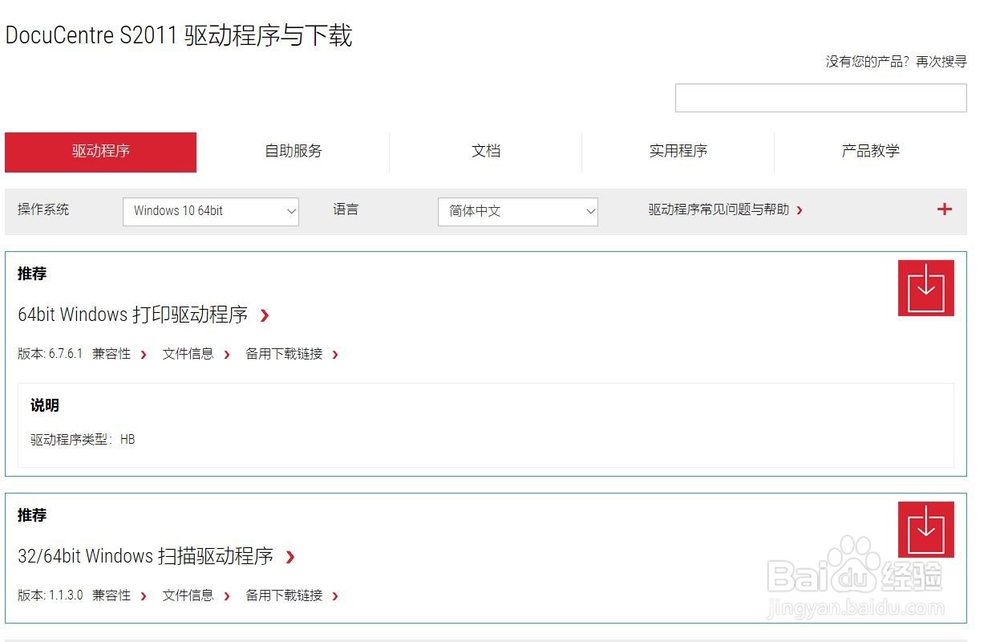
Task: Open the 实用程序 tab
Action: click(x=678, y=152)
